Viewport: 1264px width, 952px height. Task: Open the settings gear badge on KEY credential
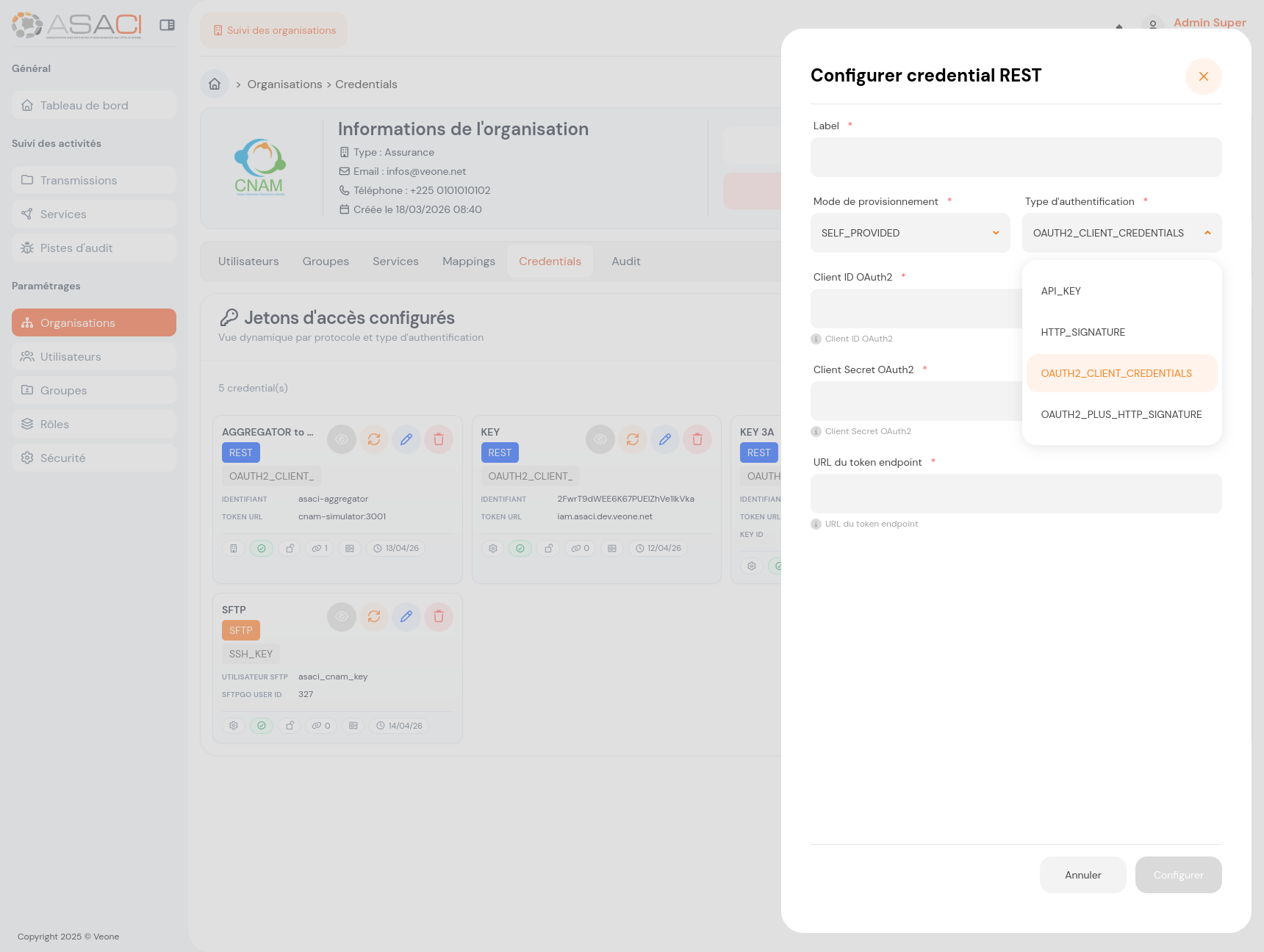(492, 548)
